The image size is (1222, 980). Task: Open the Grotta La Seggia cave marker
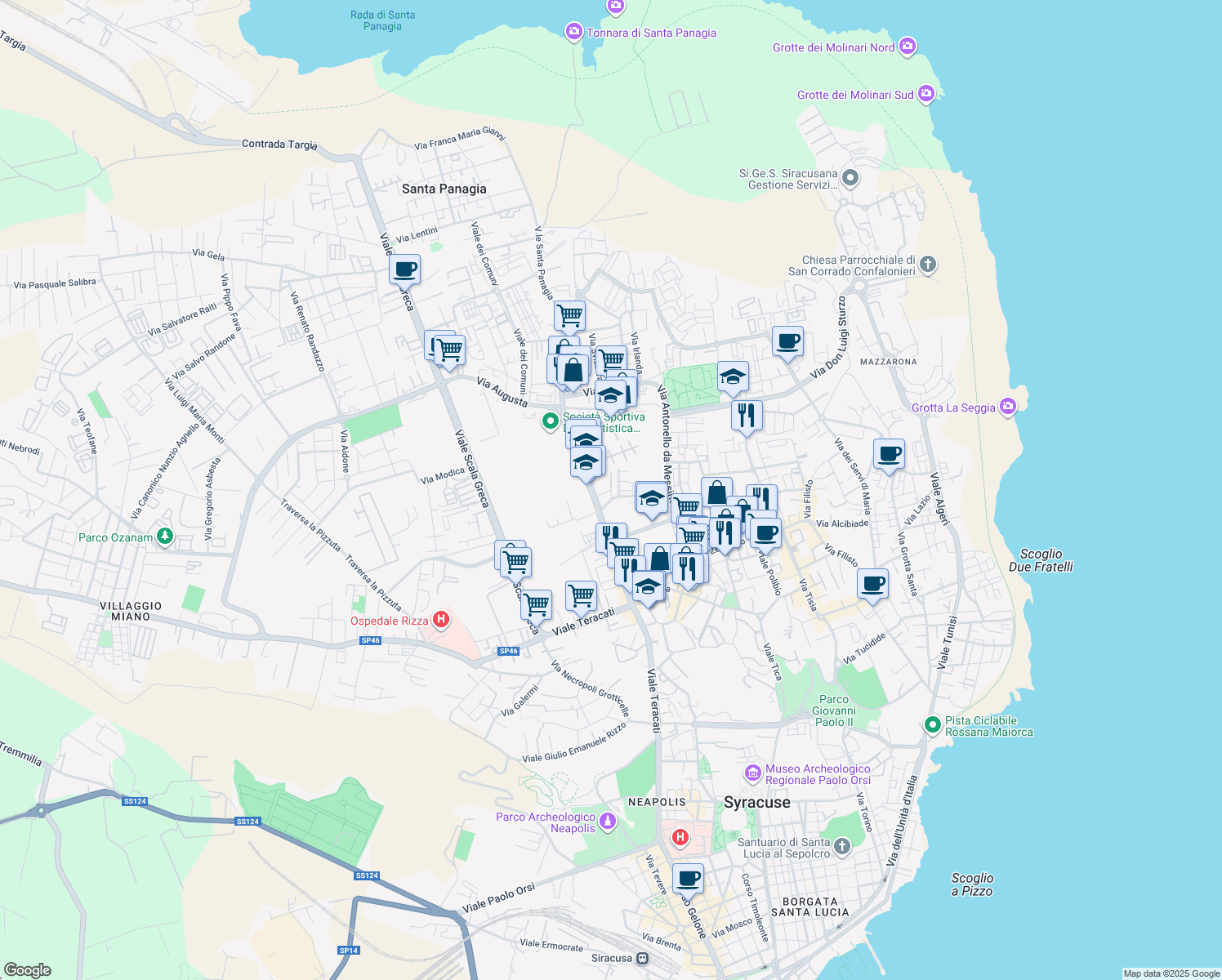coord(1008,406)
